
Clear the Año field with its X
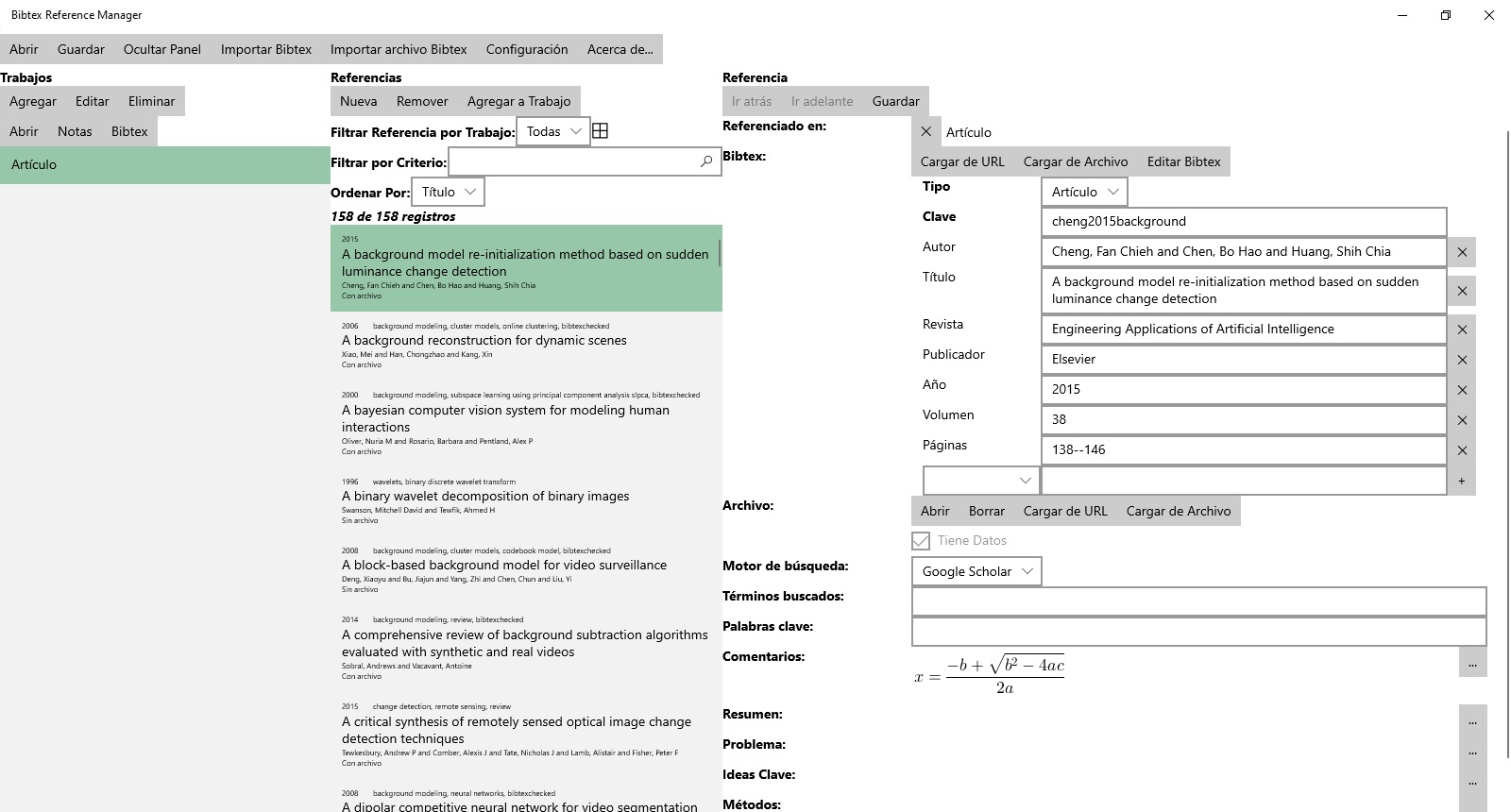coord(1462,390)
